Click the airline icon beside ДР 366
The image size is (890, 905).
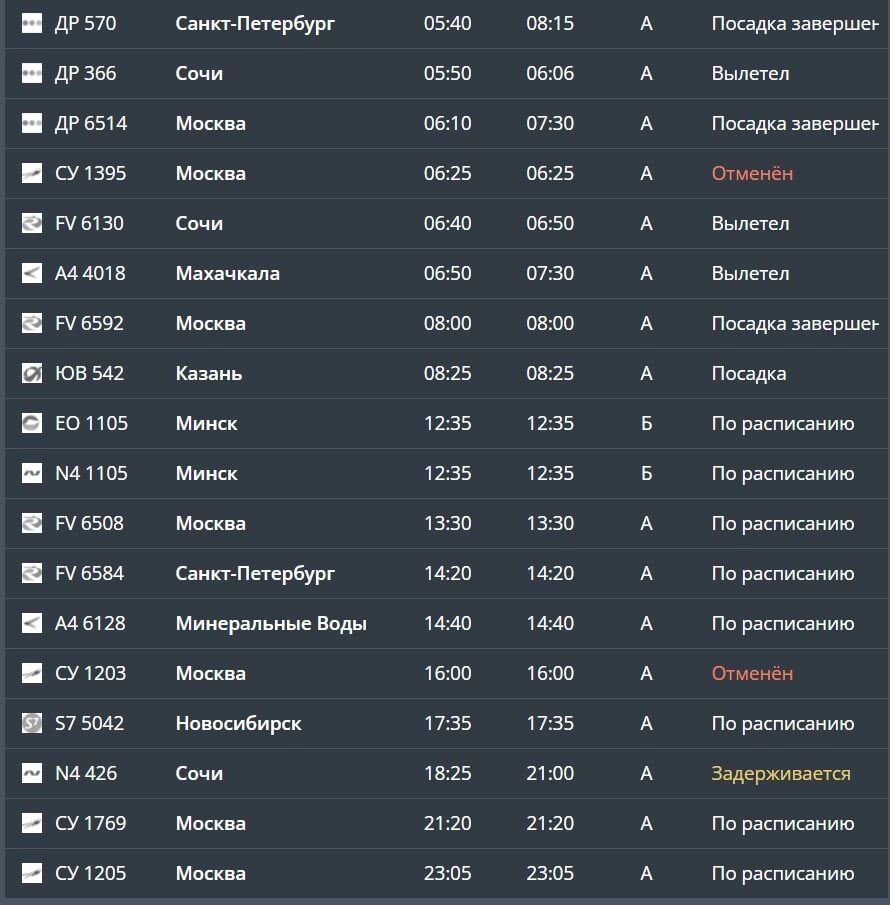coord(31,73)
